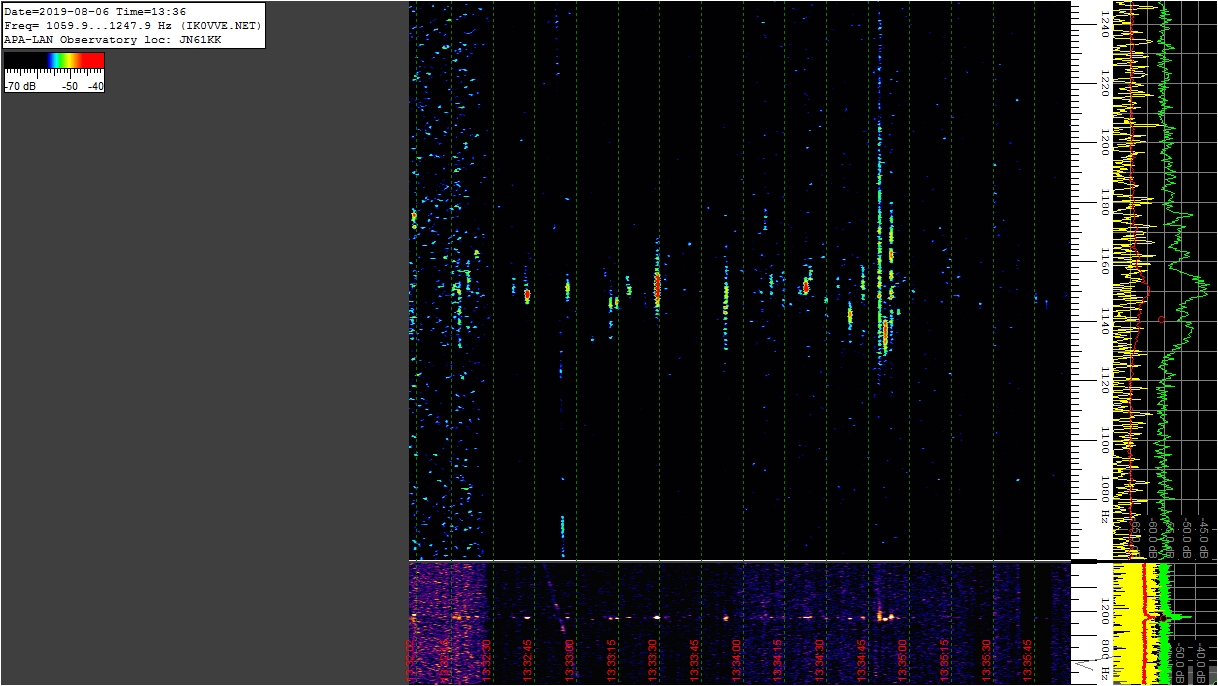Pick the 13:34:00 time label
The width and height of the screenshot is (1218, 686).
pos(737,661)
